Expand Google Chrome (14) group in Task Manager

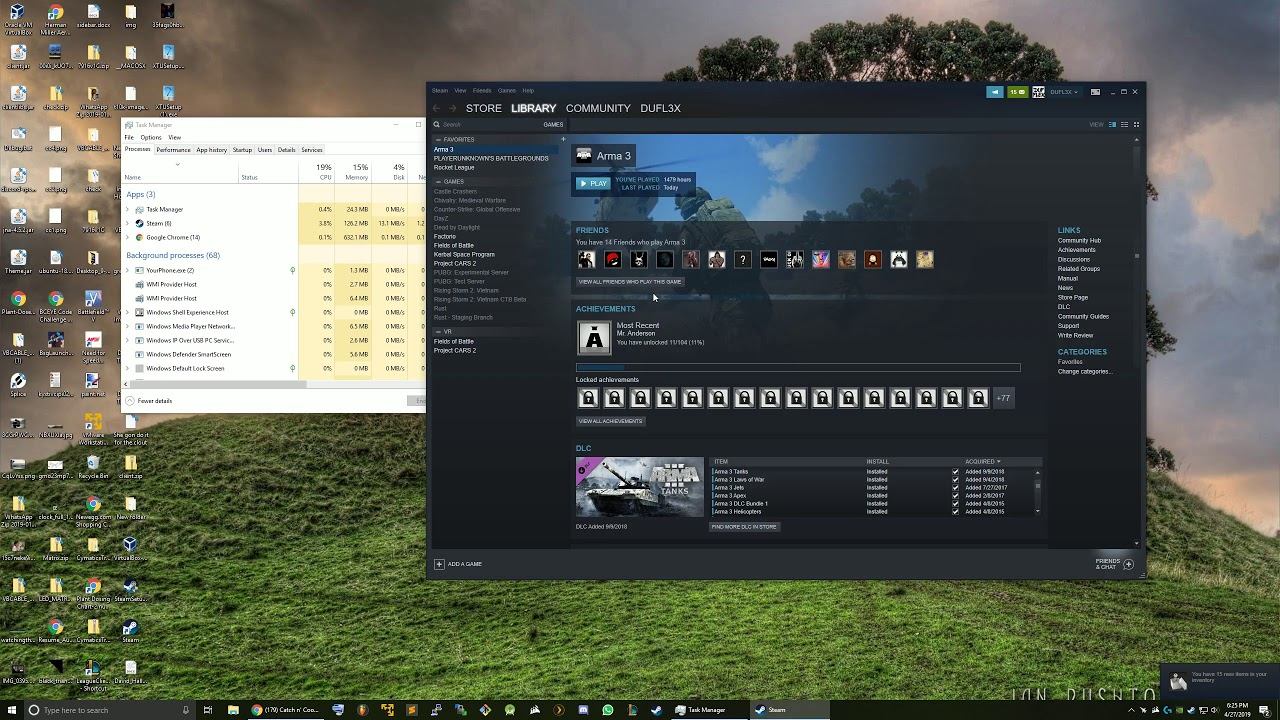point(128,237)
